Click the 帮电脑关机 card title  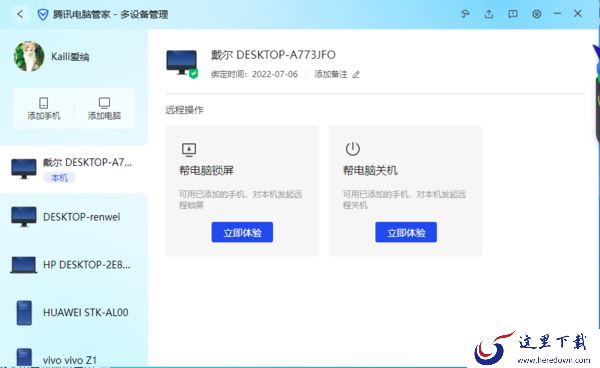click(x=370, y=170)
